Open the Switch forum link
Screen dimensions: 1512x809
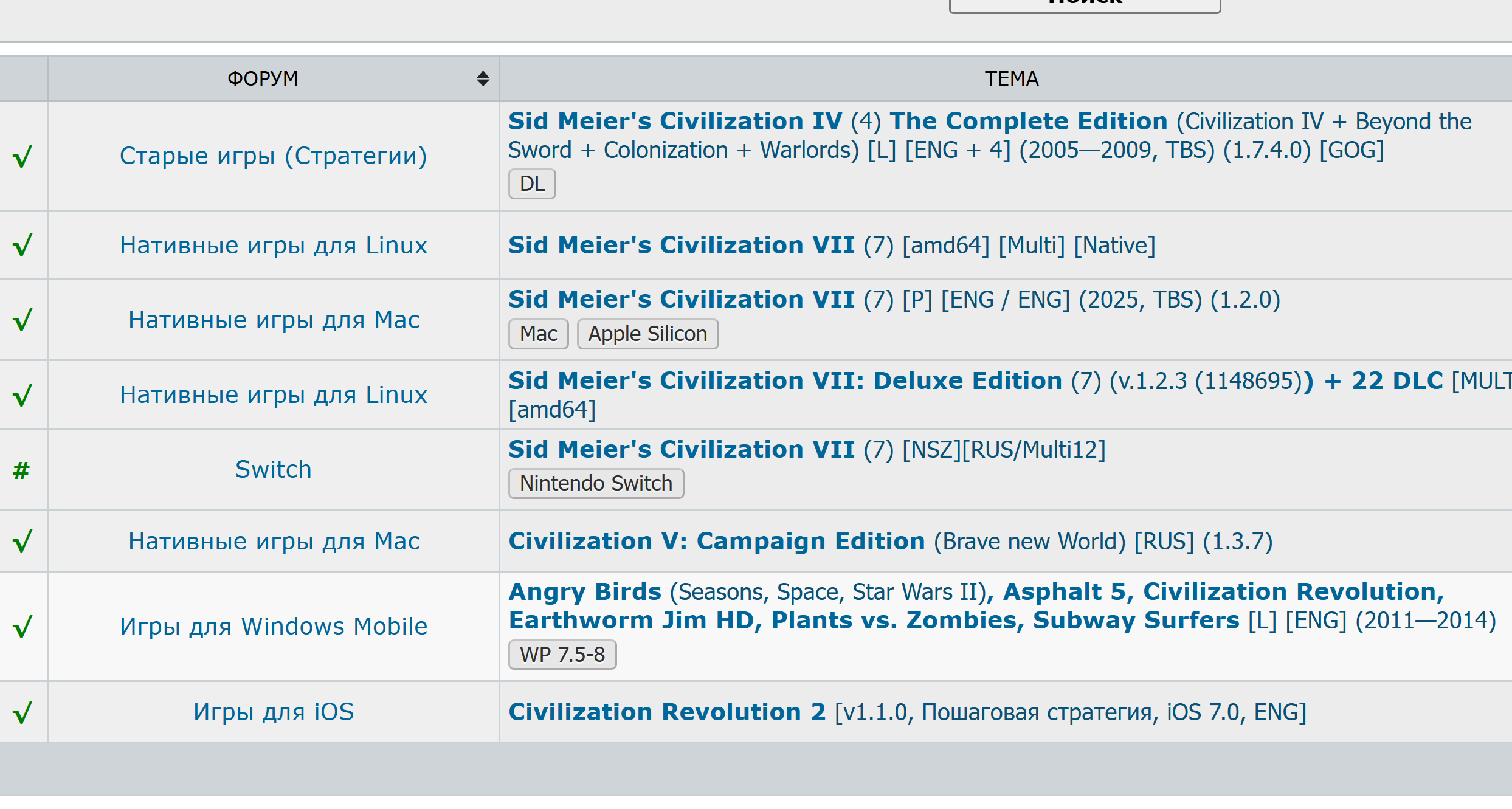[273, 469]
